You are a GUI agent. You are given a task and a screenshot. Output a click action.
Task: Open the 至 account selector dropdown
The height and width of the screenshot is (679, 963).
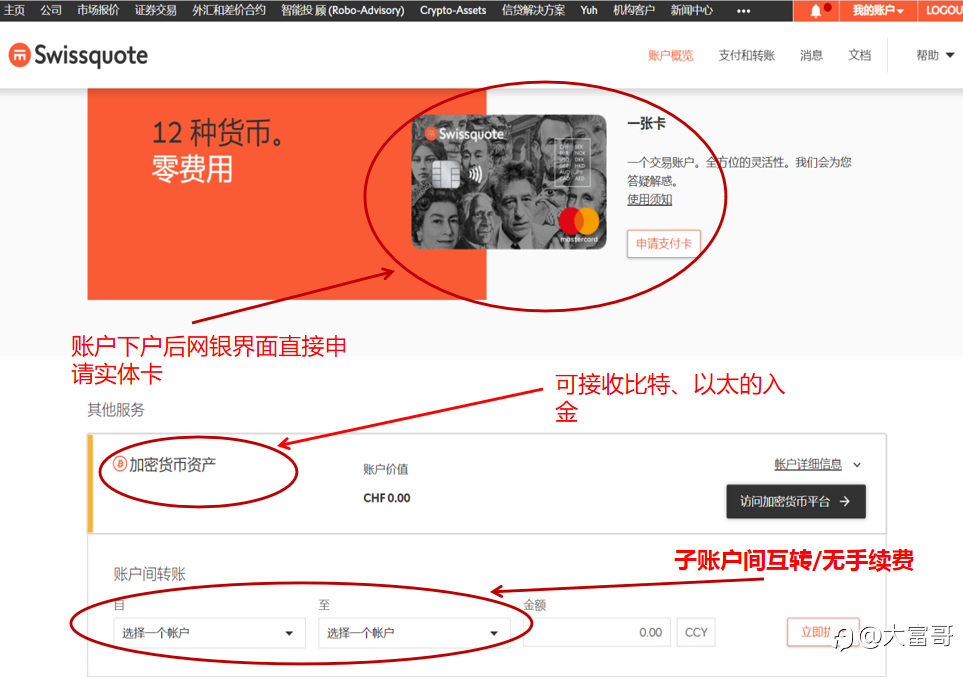414,633
